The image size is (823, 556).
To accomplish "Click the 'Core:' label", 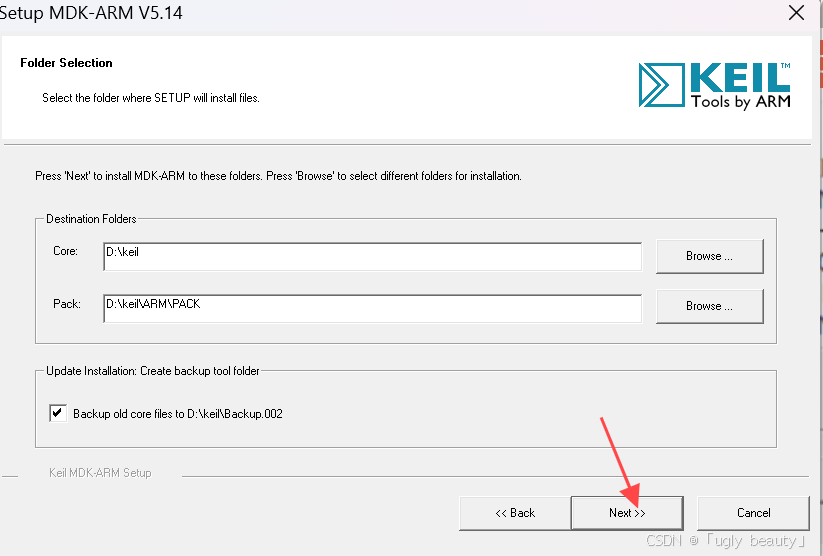I will click(66, 251).
